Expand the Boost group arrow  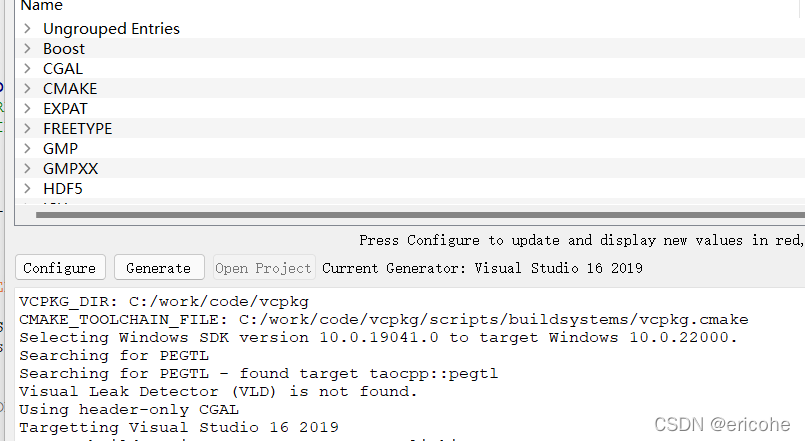[x=28, y=49]
